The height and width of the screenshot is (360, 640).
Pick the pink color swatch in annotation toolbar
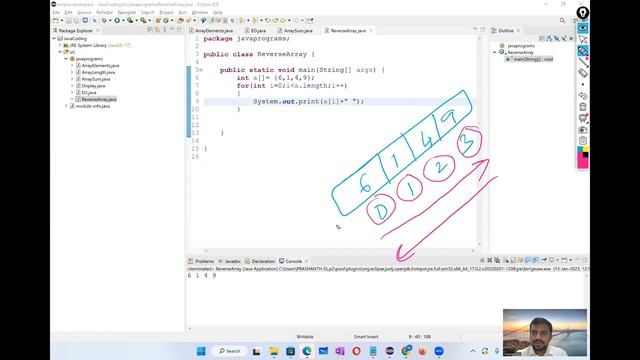pos(582,162)
